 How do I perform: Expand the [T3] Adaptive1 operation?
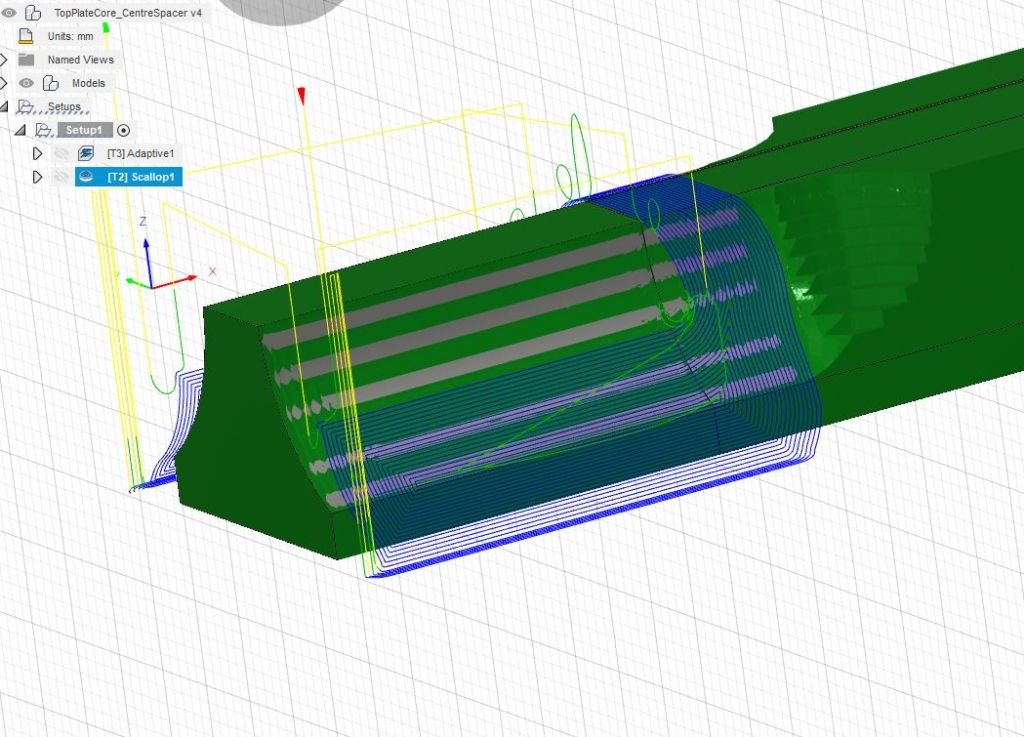tap(37, 153)
